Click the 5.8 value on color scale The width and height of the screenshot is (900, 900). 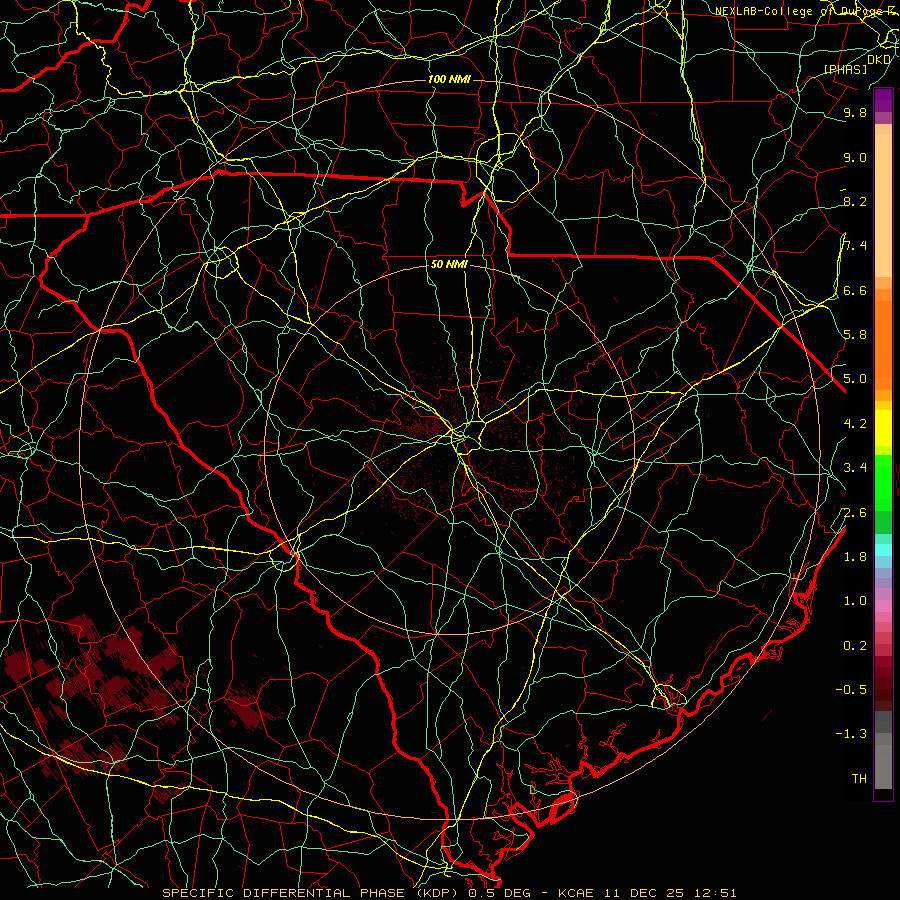(855, 334)
